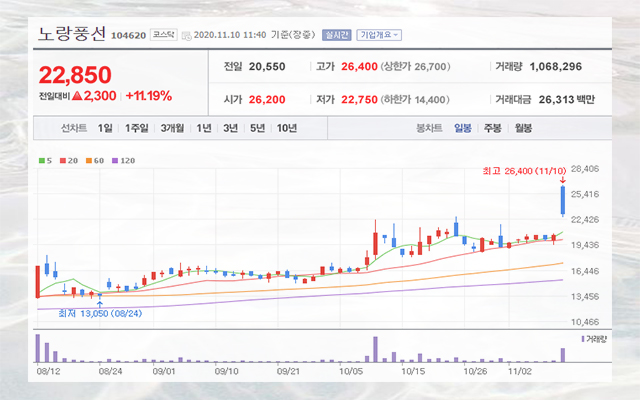This screenshot has width=640, height=400.
Task: Click the green 5-day moving average legend
Action: point(45,161)
